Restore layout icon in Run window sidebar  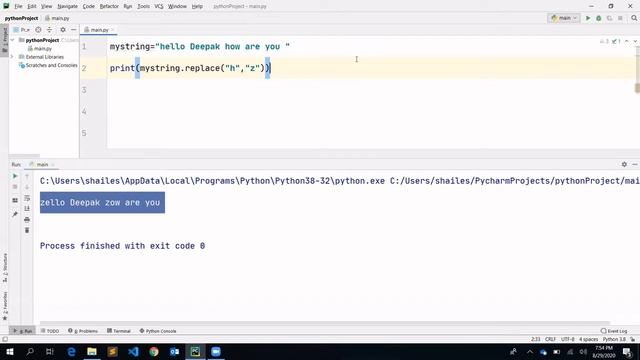click(x=15, y=200)
